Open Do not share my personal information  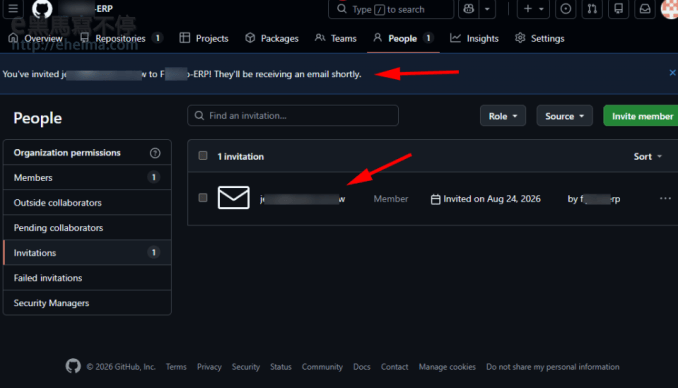[553, 367]
